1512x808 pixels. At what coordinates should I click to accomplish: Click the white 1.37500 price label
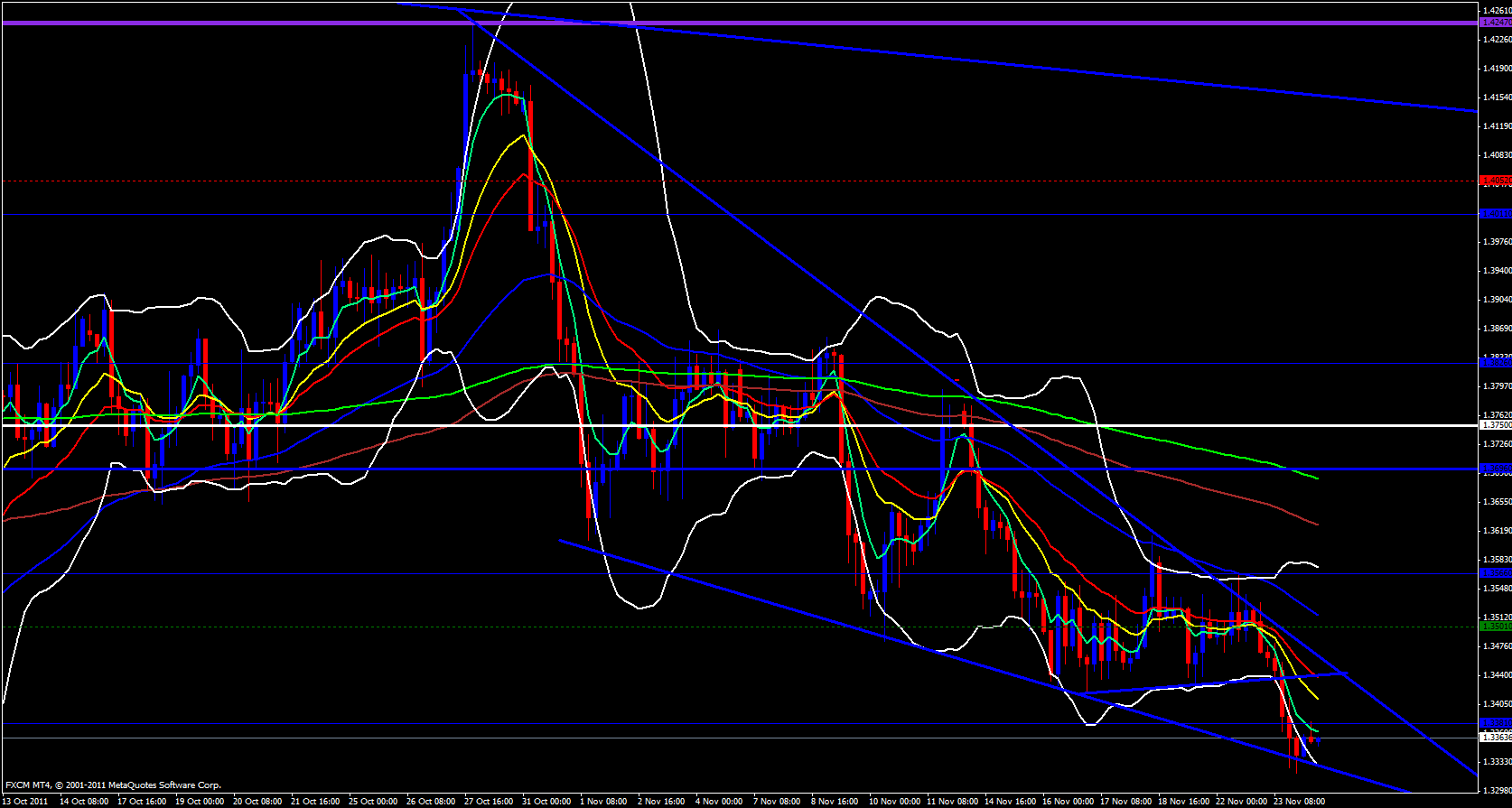pyautogui.click(x=1496, y=424)
